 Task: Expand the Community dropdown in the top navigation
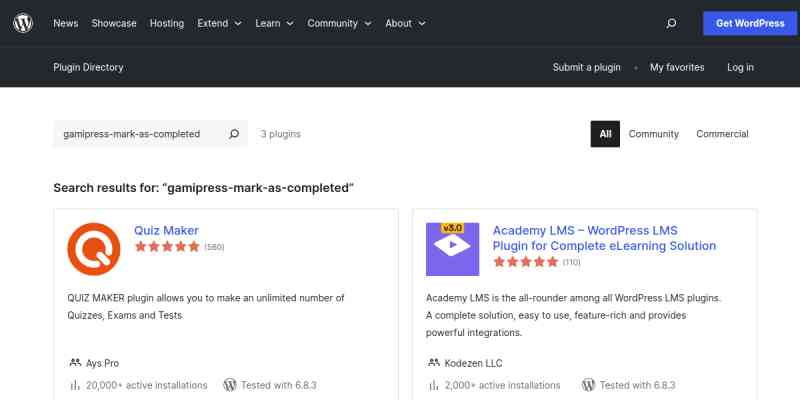point(339,23)
